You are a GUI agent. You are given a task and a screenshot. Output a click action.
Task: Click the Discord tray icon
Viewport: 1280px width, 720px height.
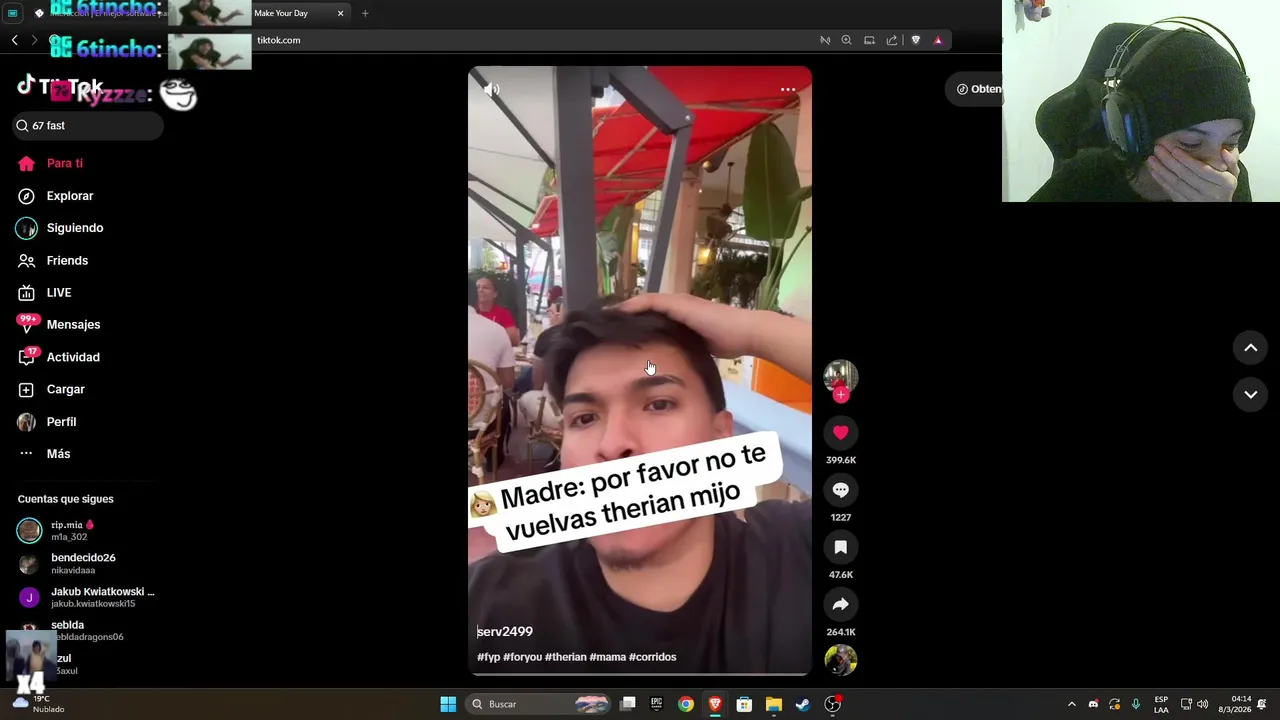[1093, 704]
